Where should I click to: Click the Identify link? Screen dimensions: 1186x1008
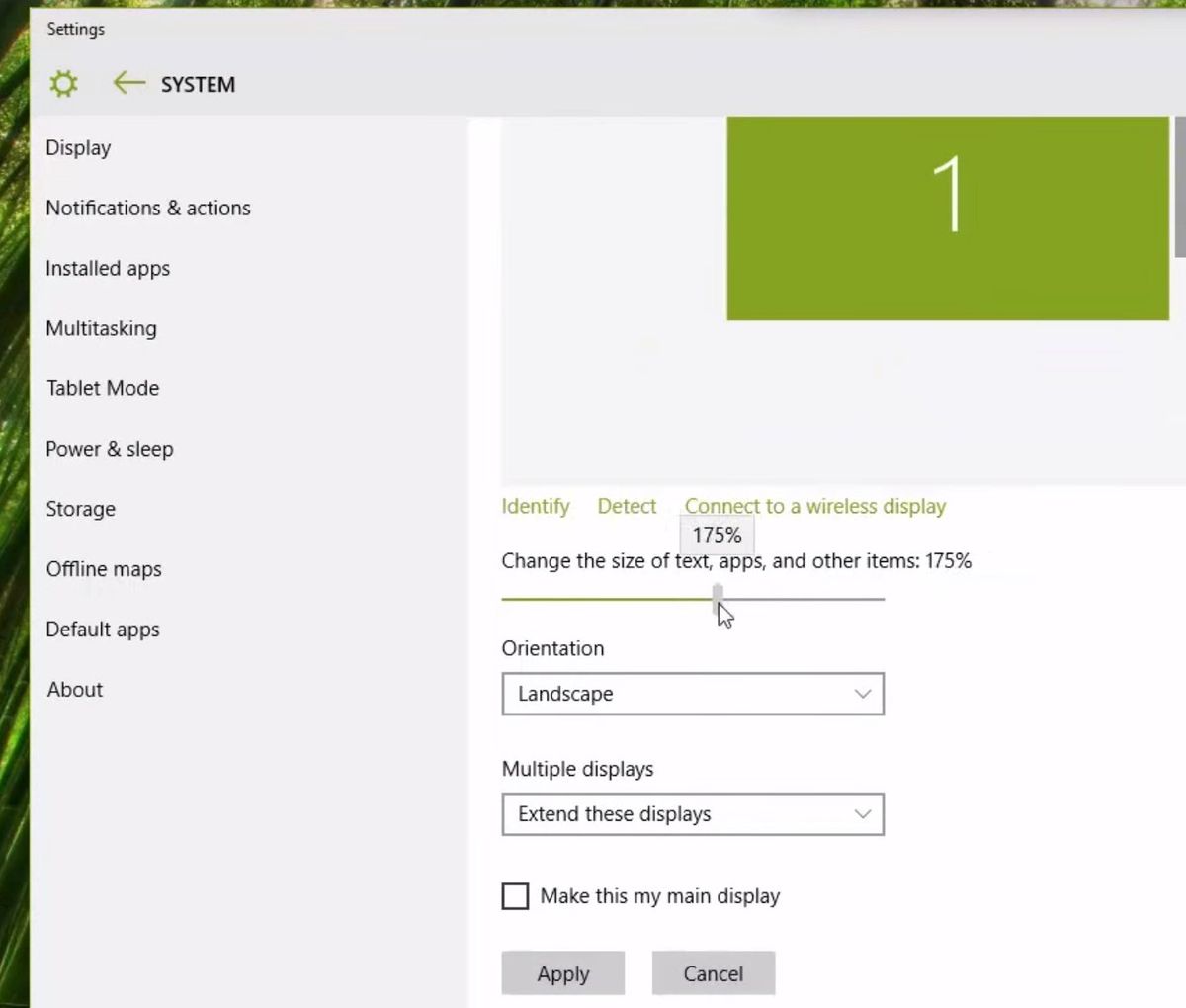[535, 506]
